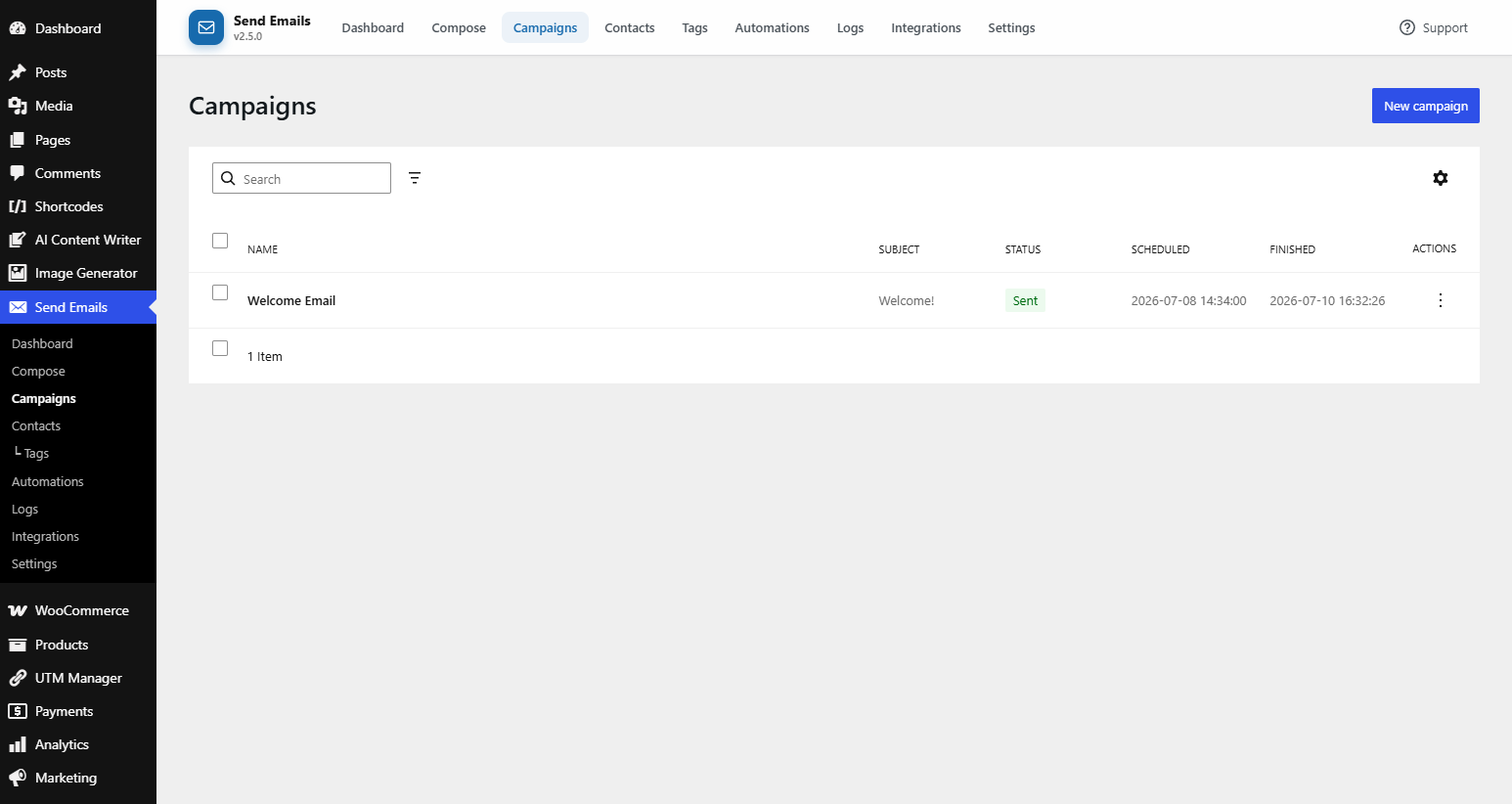Toggle the select-all checkbox in header

[220, 241]
